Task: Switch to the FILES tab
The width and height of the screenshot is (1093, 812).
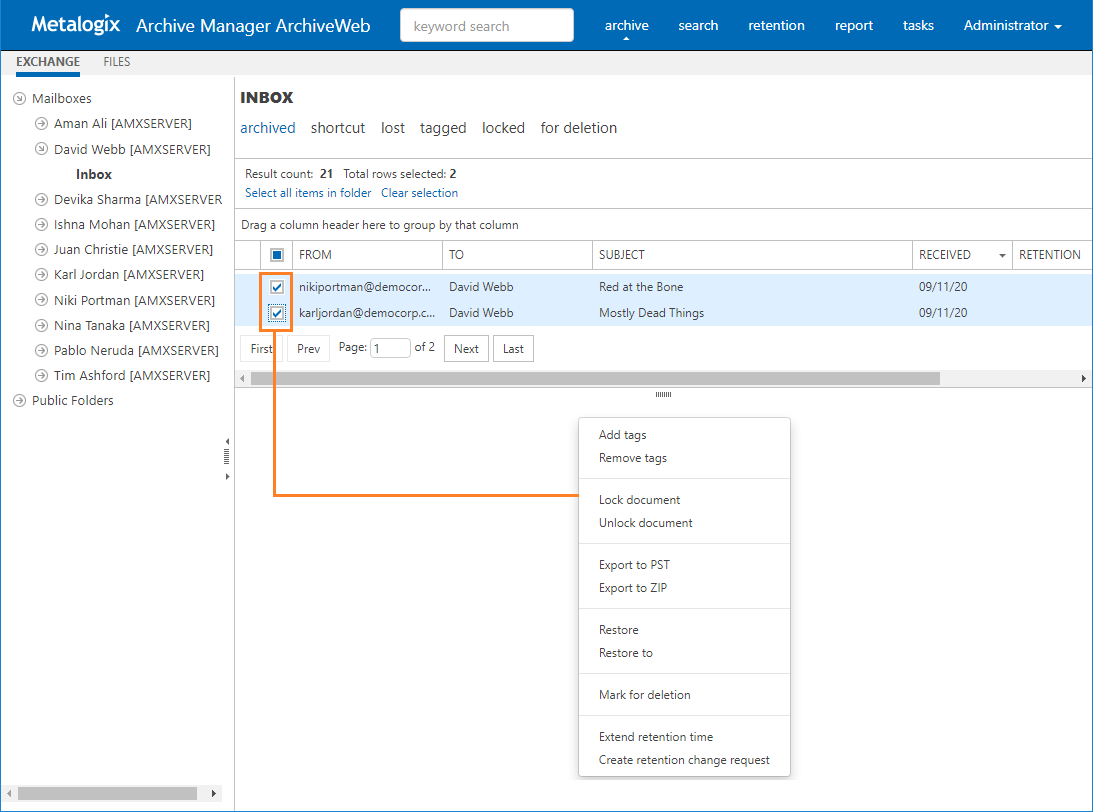Action: tap(117, 62)
